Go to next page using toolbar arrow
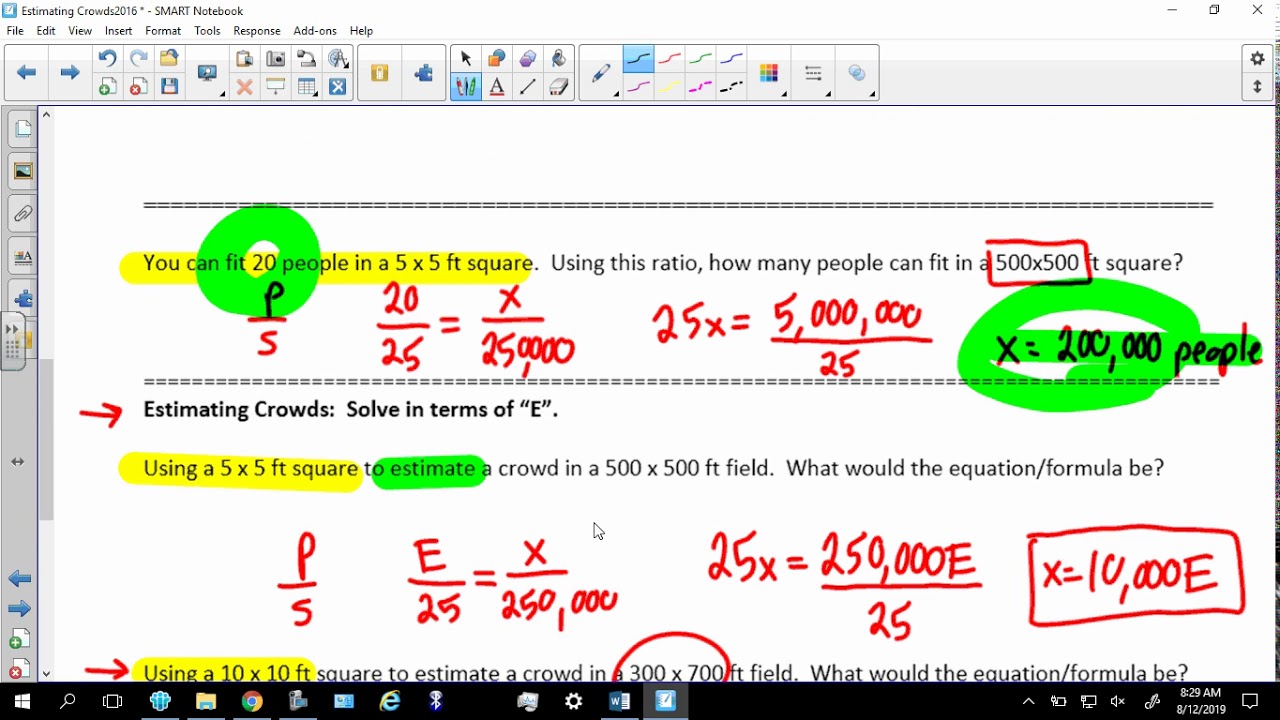Screen dimensions: 1280x720 (x=69, y=72)
